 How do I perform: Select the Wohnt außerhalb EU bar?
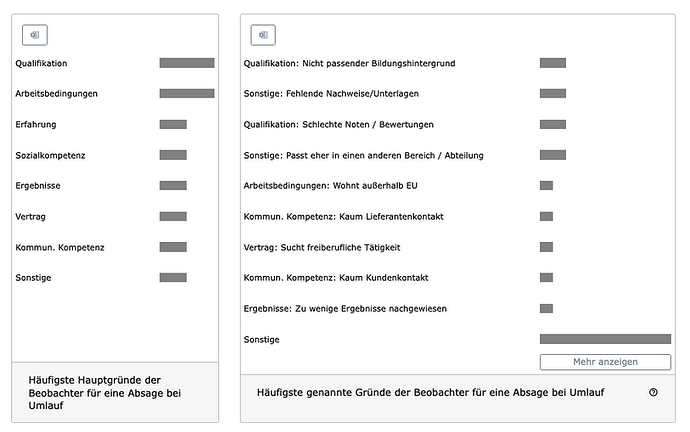pyautogui.click(x=546, y=186)
